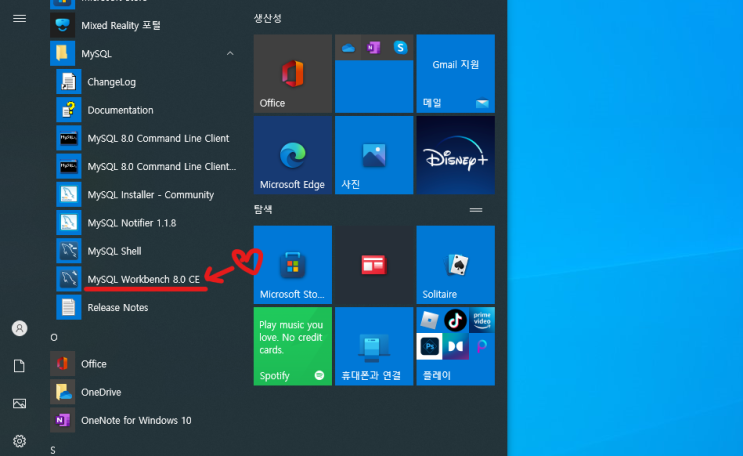
Task: Open Photoshop icon in 플레이 folder
Action: [x=429, y=346]
